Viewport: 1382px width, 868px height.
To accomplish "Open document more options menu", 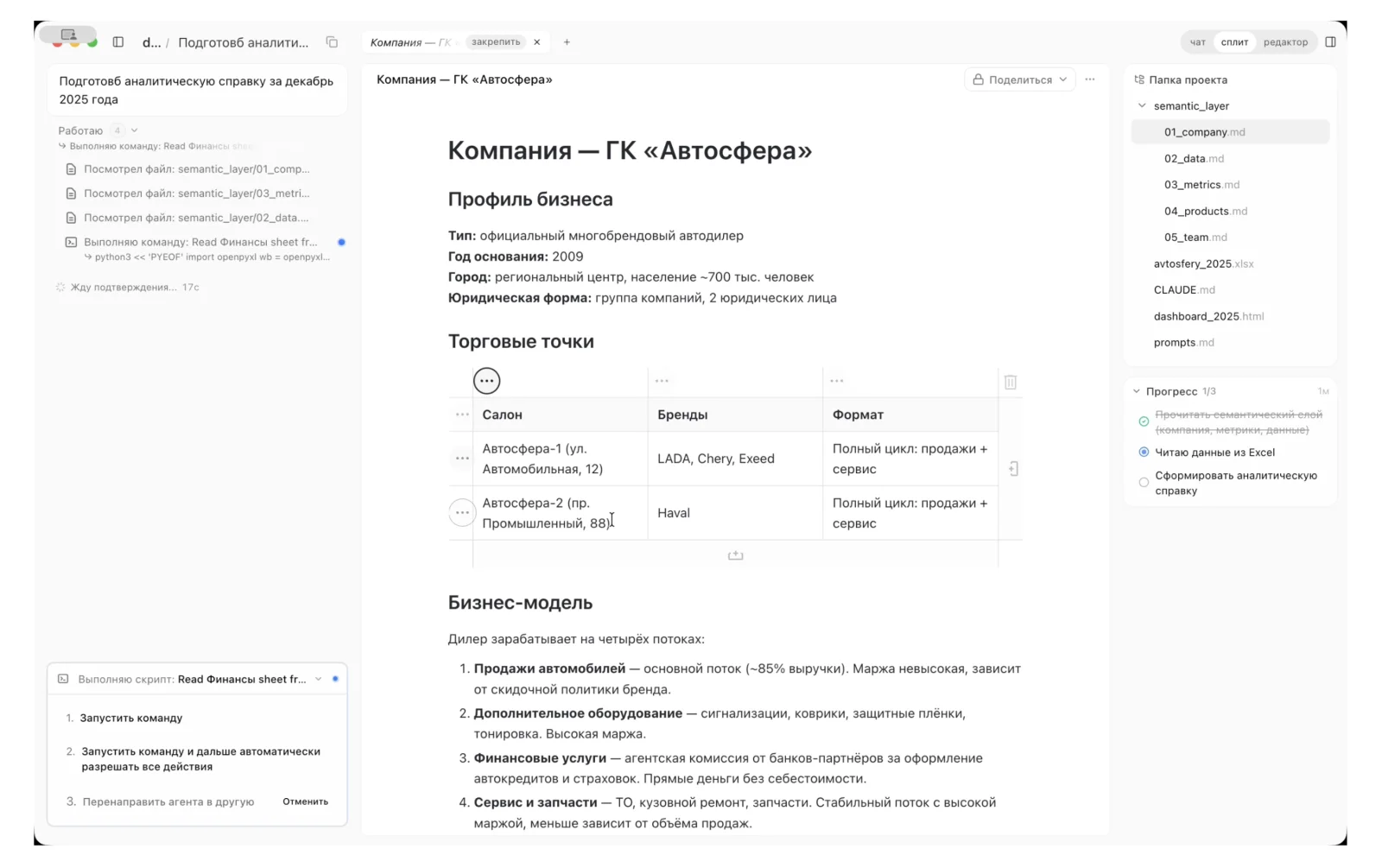I will (1090, 79).
